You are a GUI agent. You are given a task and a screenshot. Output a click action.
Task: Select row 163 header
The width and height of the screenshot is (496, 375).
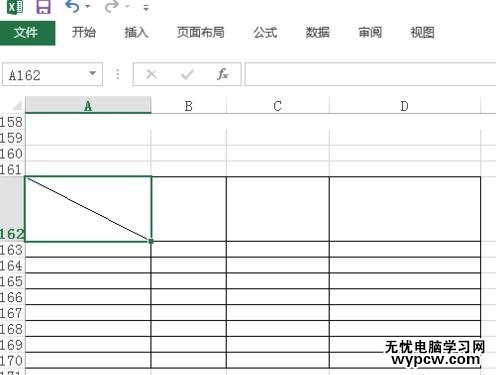point(12,250)
